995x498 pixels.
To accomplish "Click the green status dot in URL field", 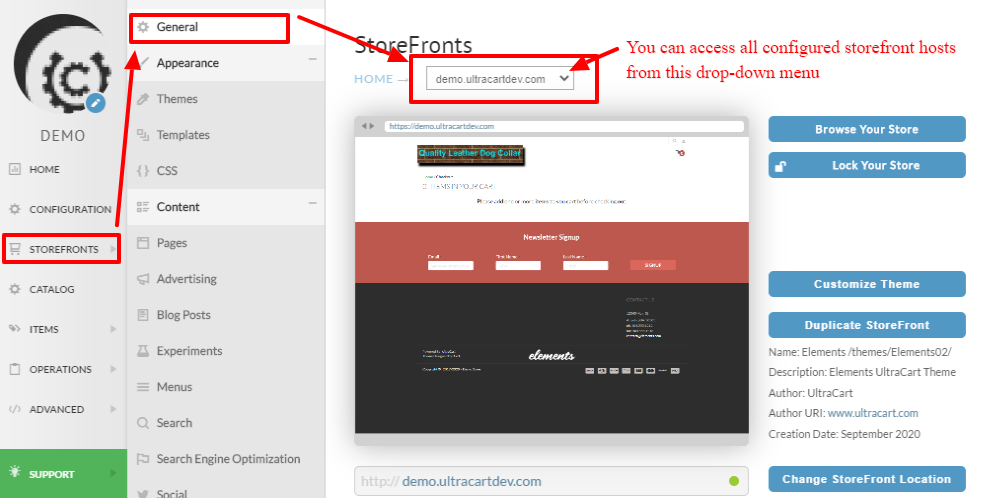I will pyautogui.click(x=734, y=482).
